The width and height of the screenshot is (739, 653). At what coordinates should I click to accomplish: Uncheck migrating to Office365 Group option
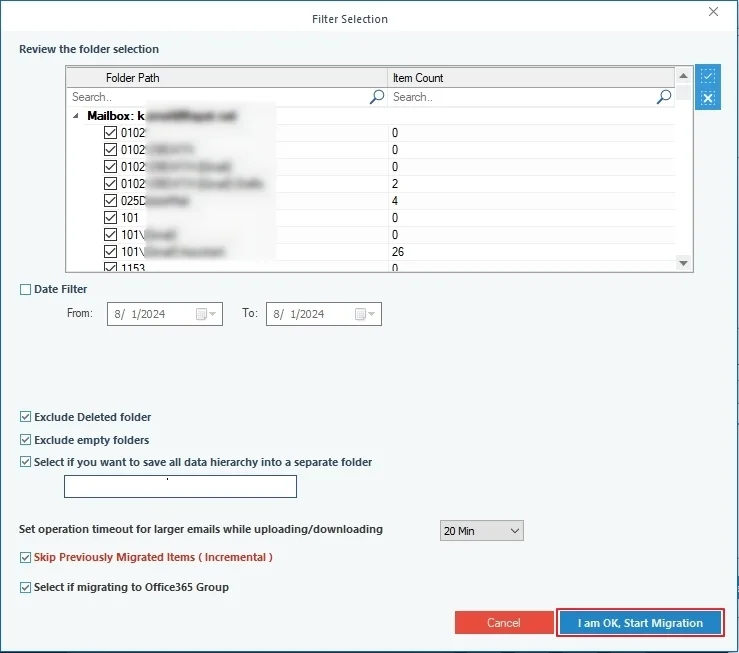click(25, 588)
